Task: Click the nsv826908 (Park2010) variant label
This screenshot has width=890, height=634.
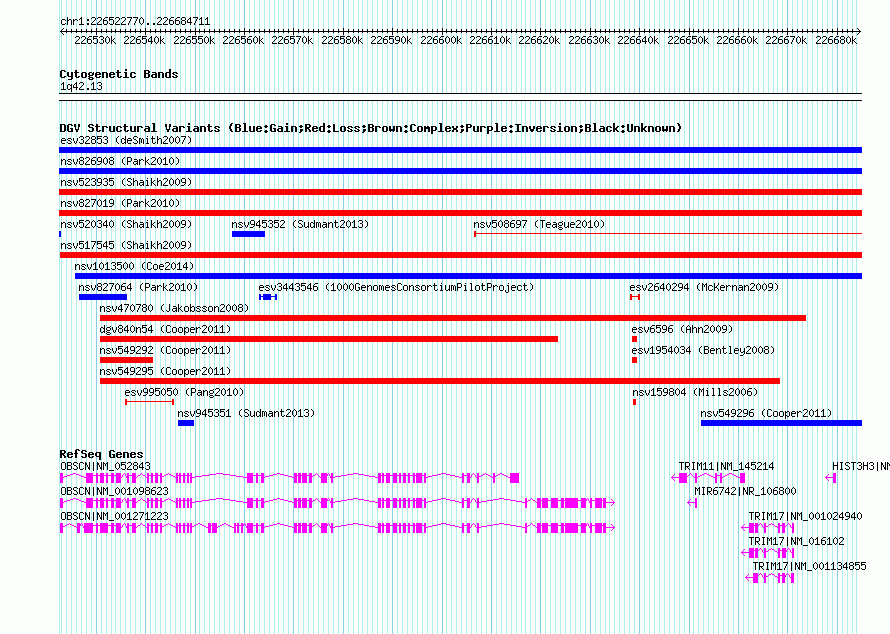Action: (120, 161)
